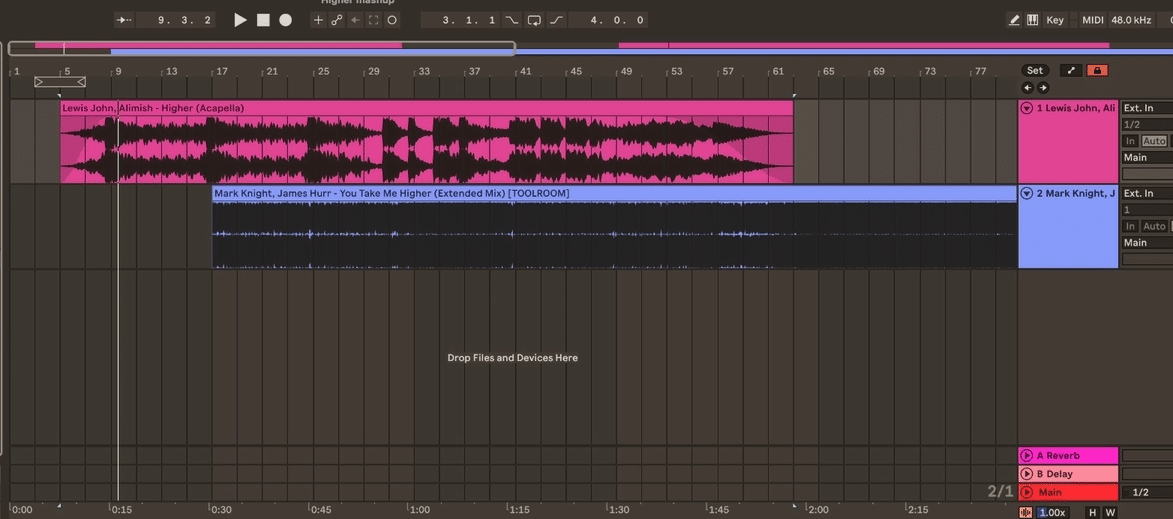
Task: Click bar 33 on the beat ruler
Action: point(423,71)
